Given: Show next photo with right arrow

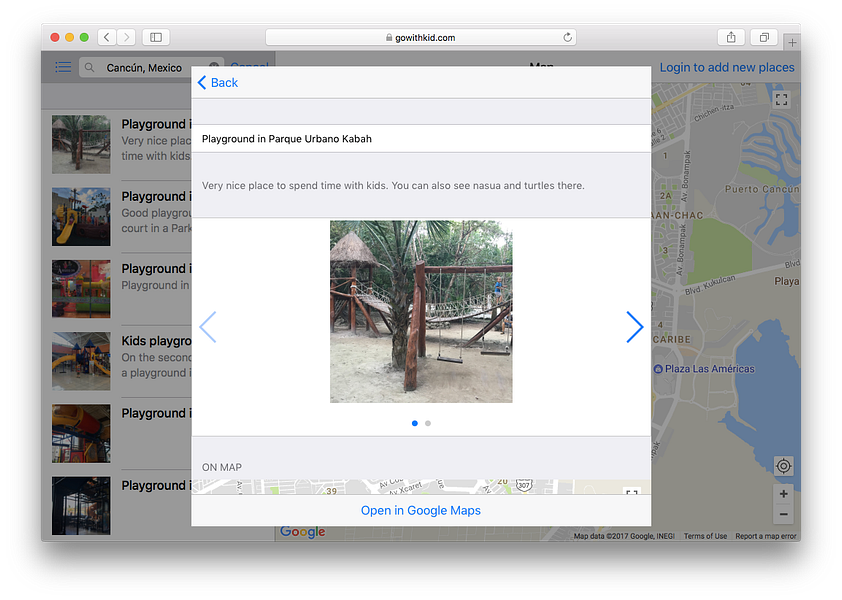Looking at the screenshot, I should pyautogui.click(x=634, y=327).
